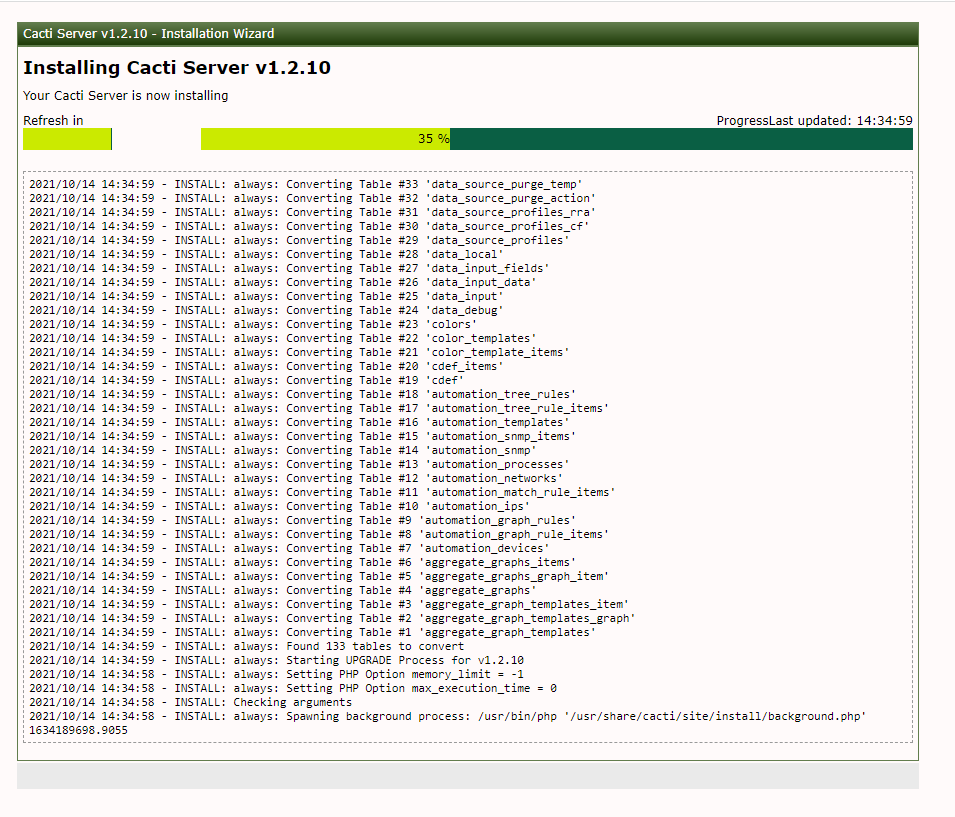The width and height of the screenshot is (955, 817).
Task: Click the 'ProgressLast updated: 14:34:59' text
Action: coord(814,121)
